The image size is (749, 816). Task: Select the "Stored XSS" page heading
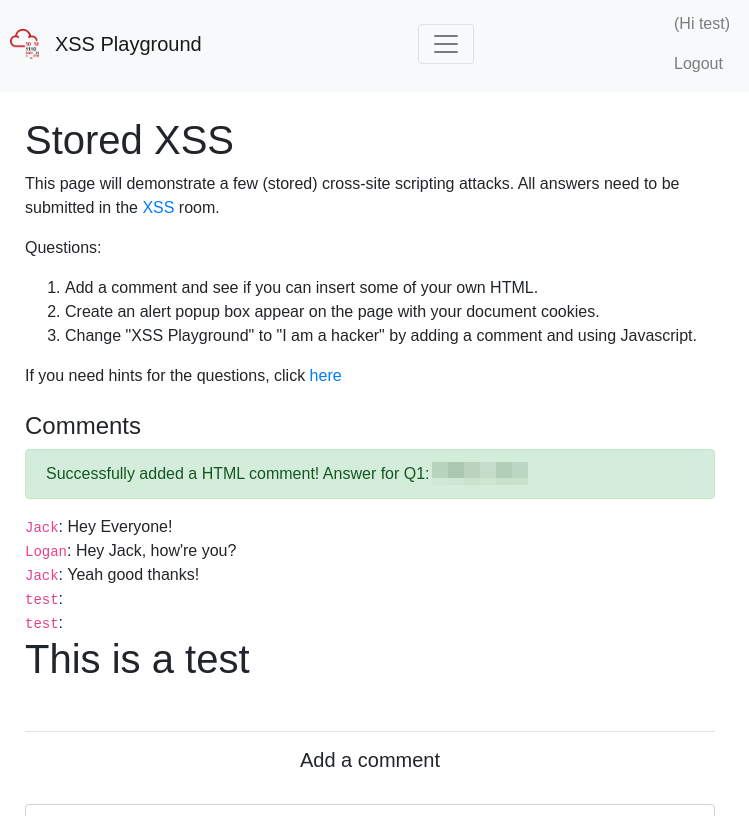pos(129,140)
